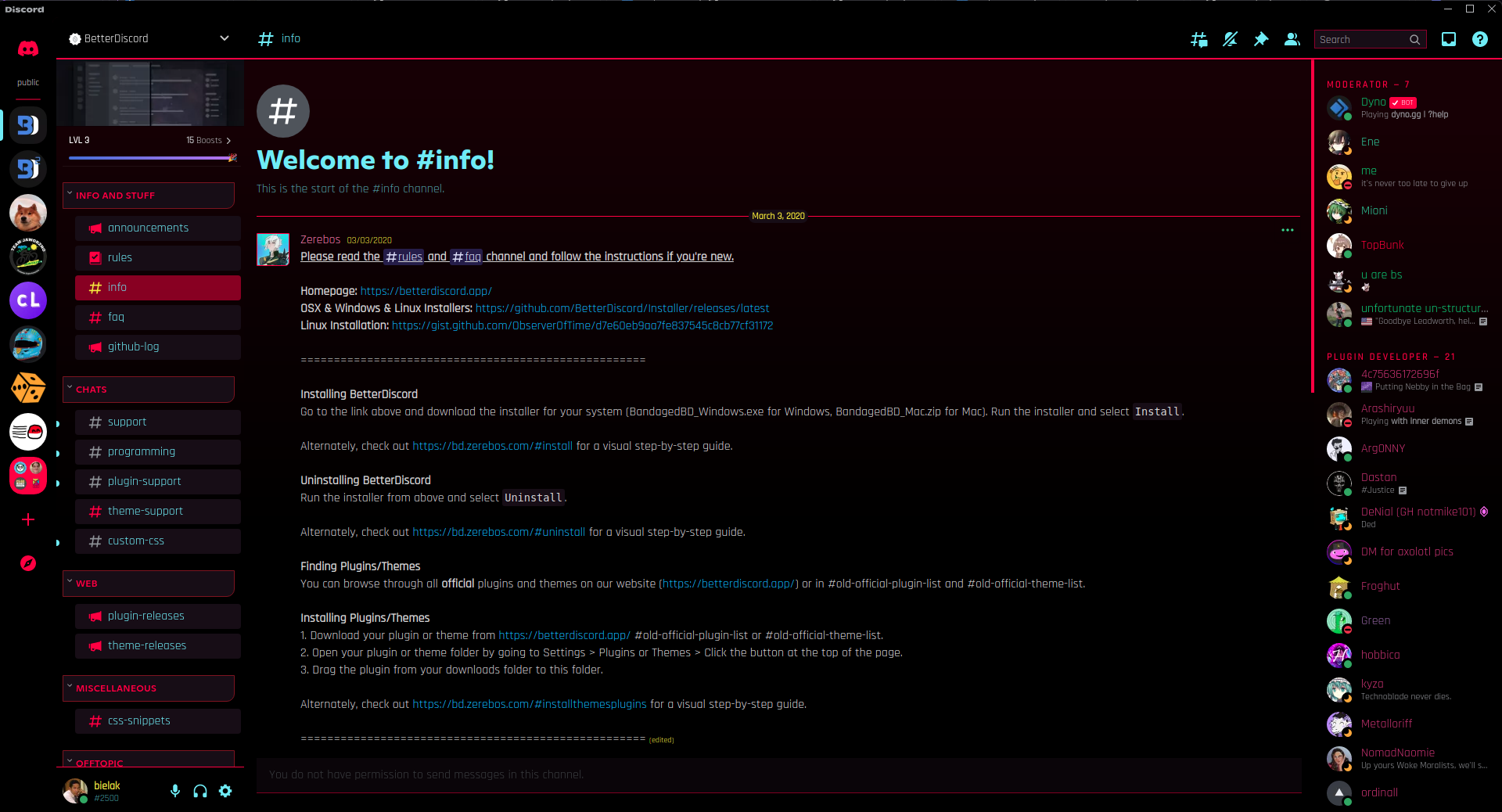Deafen with headphones icon
This screenshot has width=1502, height=812.
(200, 791)
